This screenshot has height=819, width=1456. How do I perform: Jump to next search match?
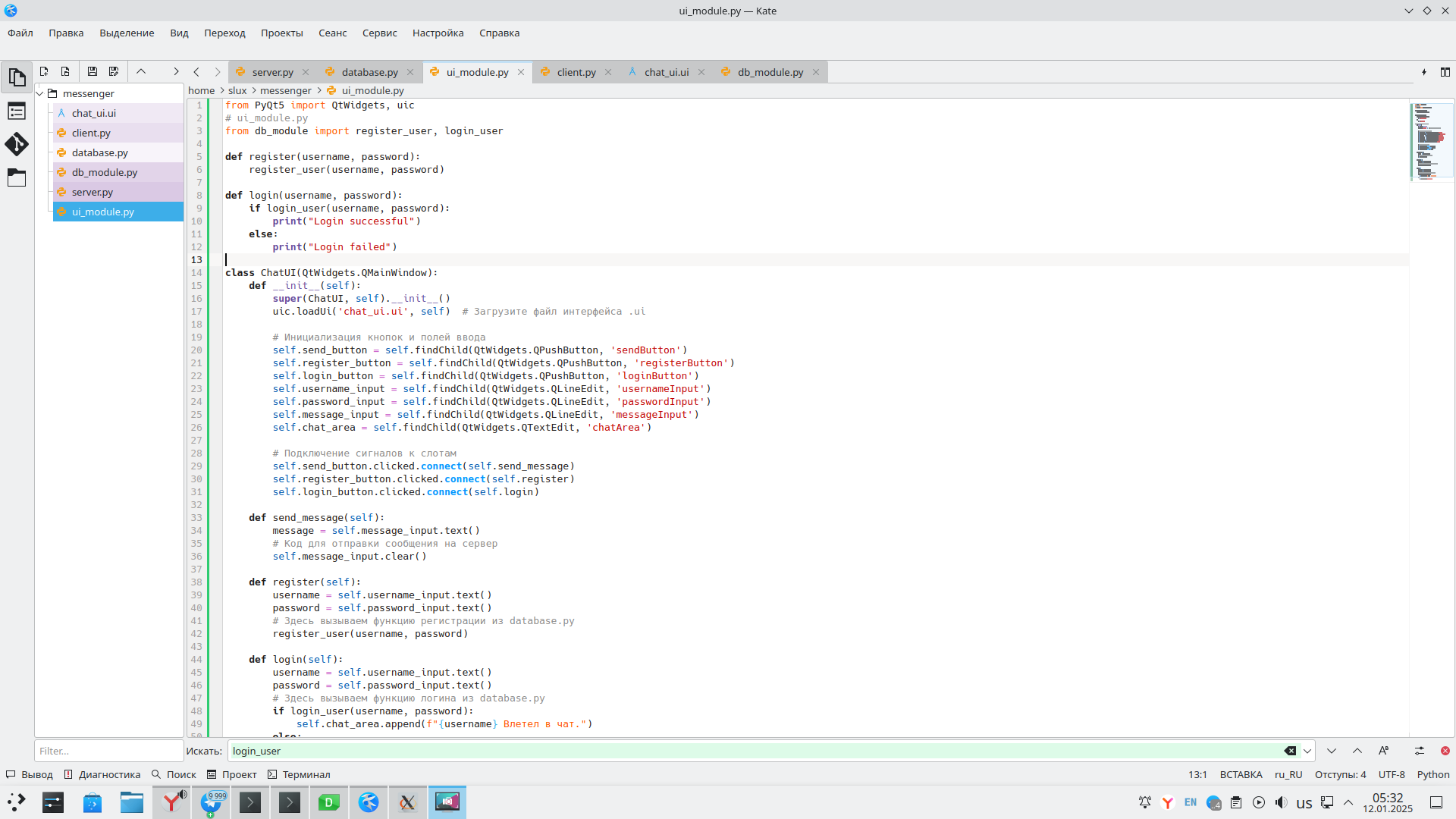click(1332, 751)
